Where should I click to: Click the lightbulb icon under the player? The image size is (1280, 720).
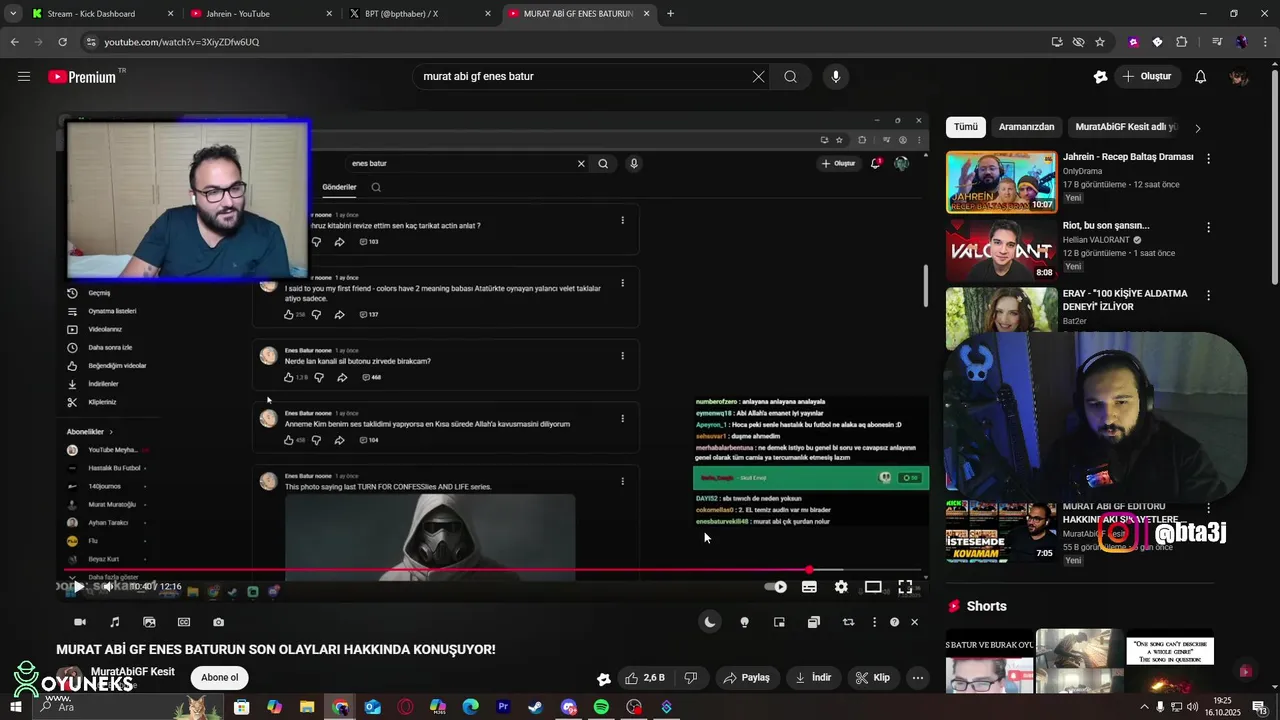[744, 622]
